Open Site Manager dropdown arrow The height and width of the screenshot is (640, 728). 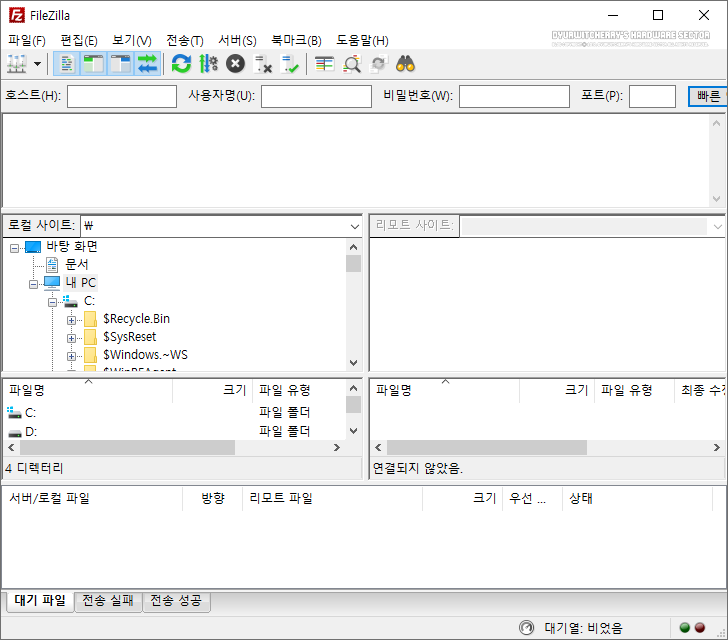pyautogui.click(x=38, y=64)
